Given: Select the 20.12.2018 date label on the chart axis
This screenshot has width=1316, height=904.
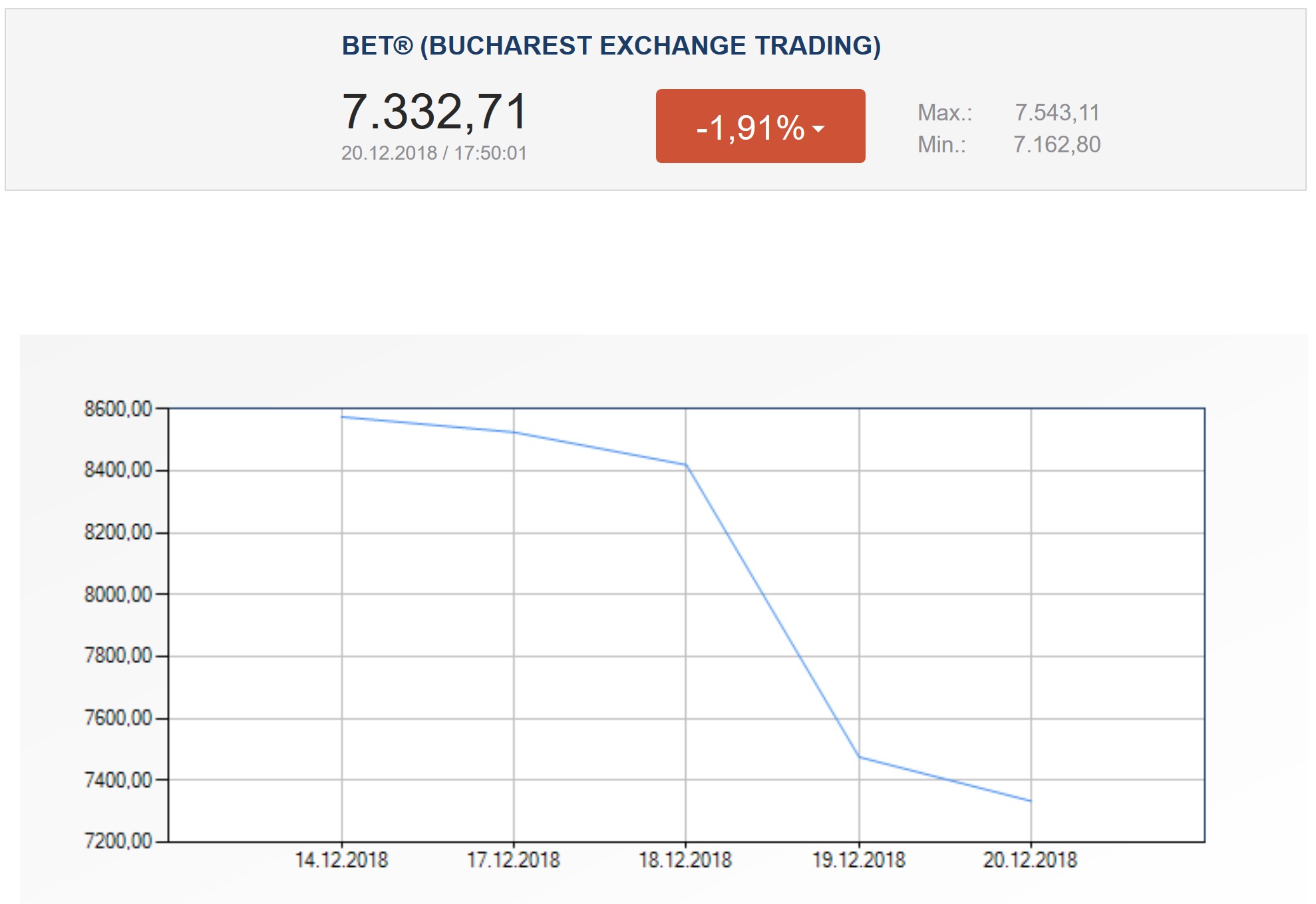Looking at the screenshot, I should coord(1030,860).
